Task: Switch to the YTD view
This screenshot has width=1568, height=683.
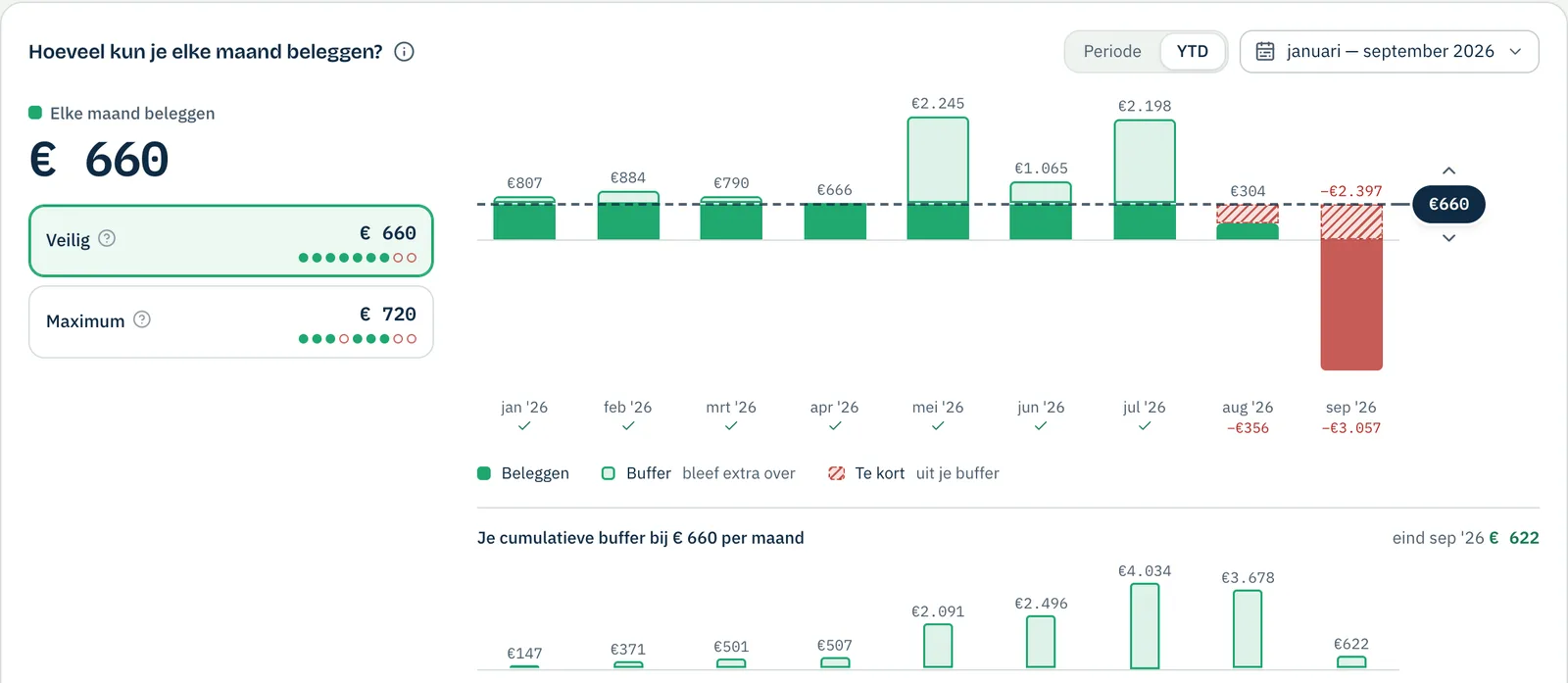Action: pyautogui.click(x=1193, y=52)
